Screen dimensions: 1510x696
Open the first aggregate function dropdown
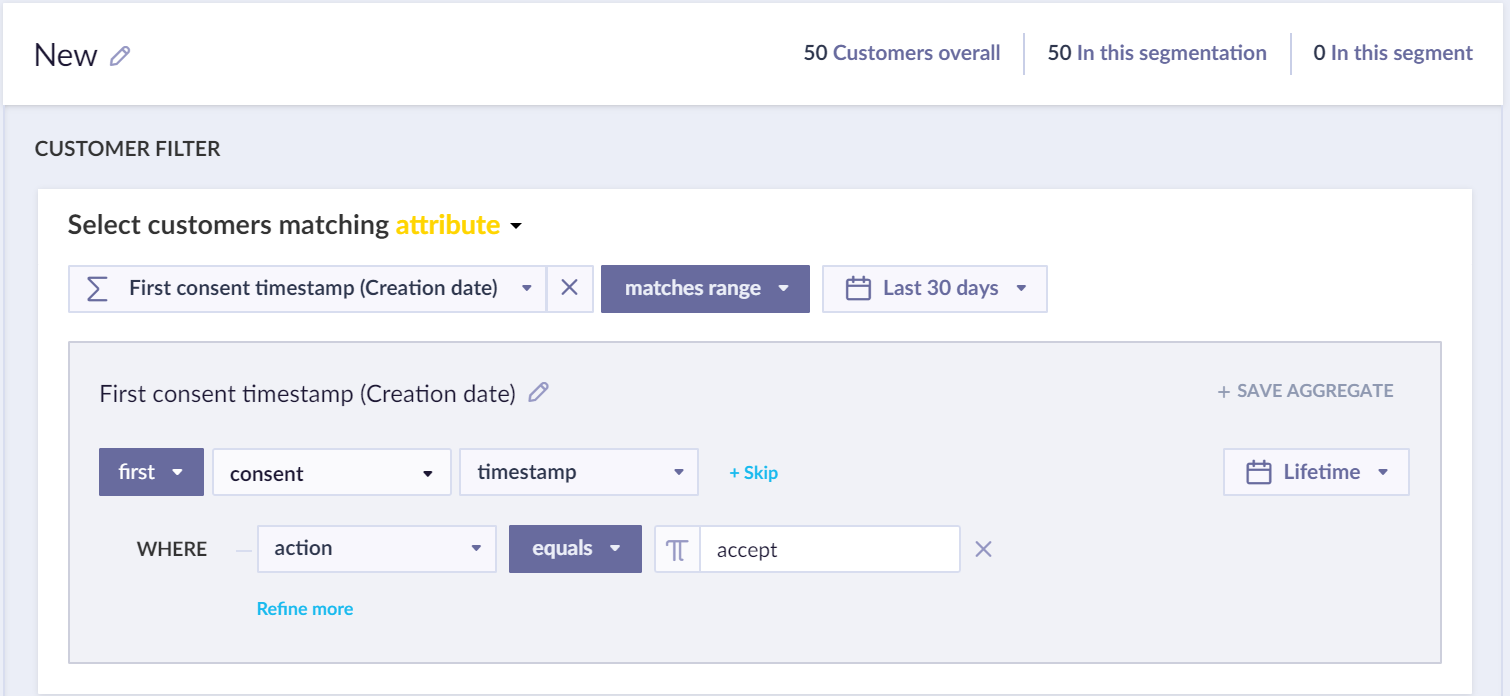point(151,472)
